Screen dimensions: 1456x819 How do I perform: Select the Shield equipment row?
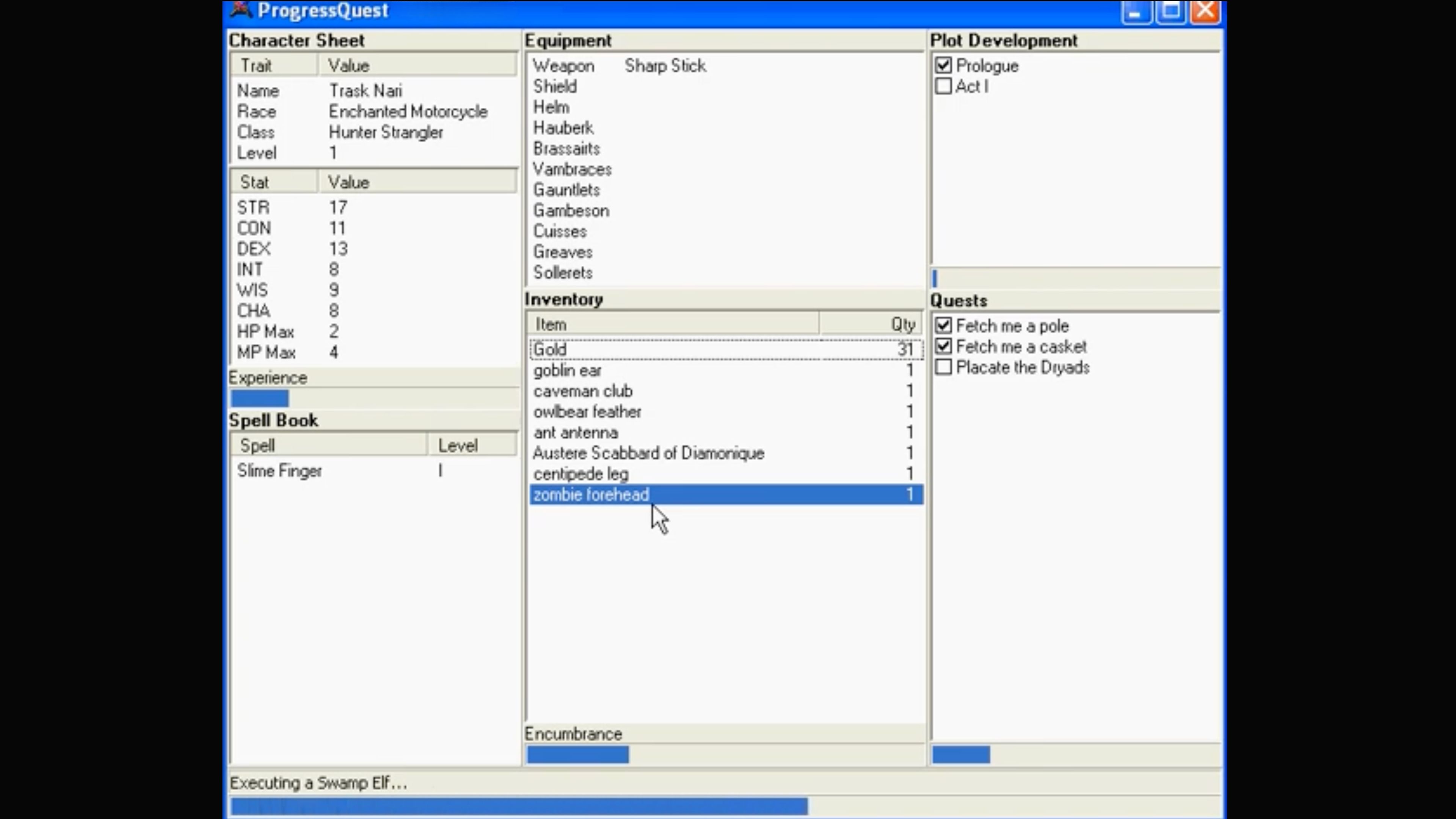[x=725, y=86]
